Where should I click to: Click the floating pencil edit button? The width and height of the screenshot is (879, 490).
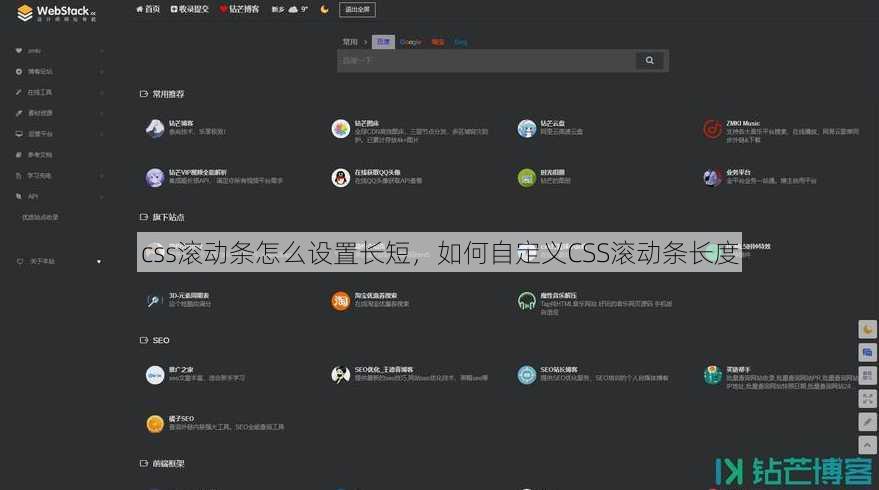pyautogui.click(x=867, y=422)
